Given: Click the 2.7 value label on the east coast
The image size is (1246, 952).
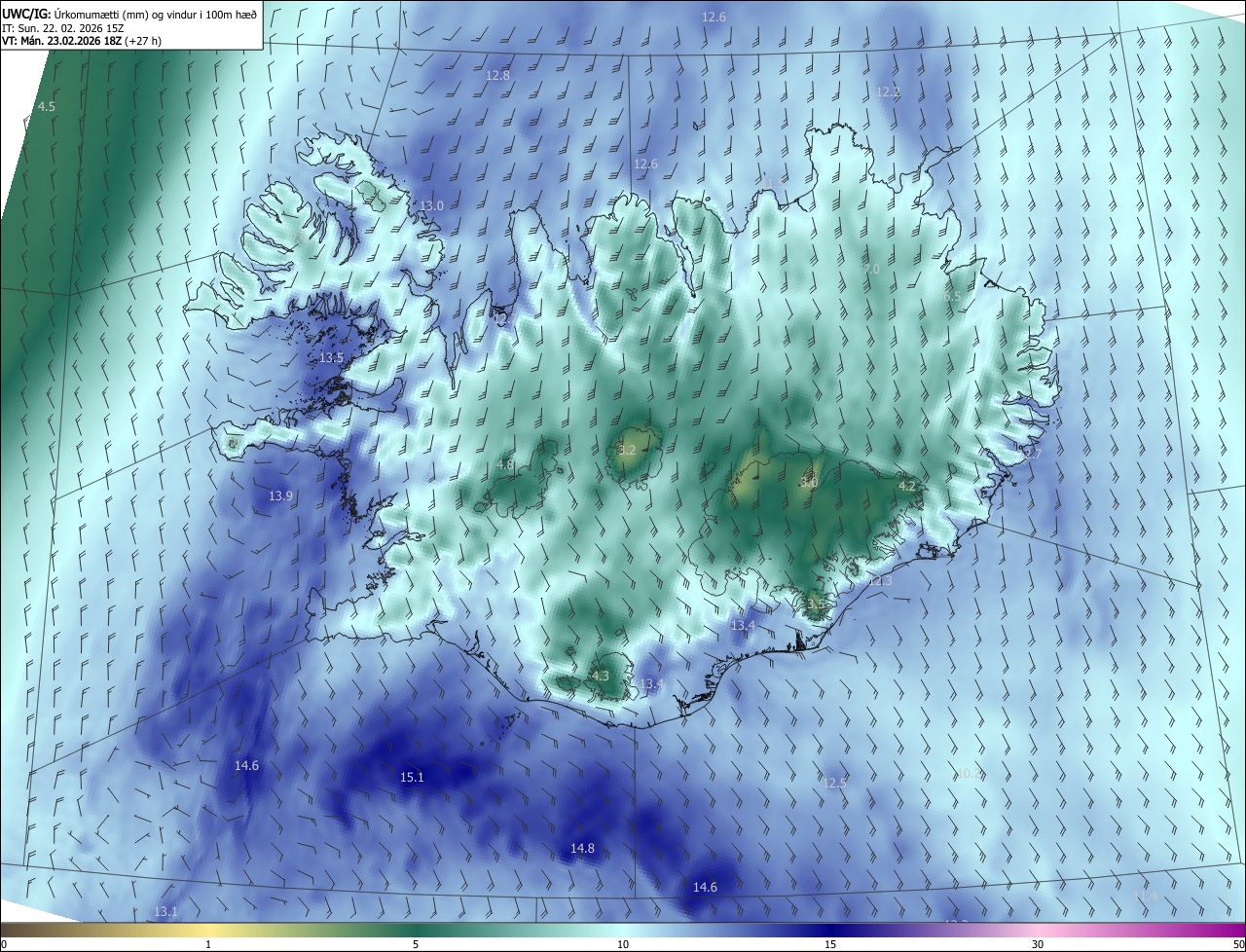Looking at the screenshot, I should [1033, 454].
